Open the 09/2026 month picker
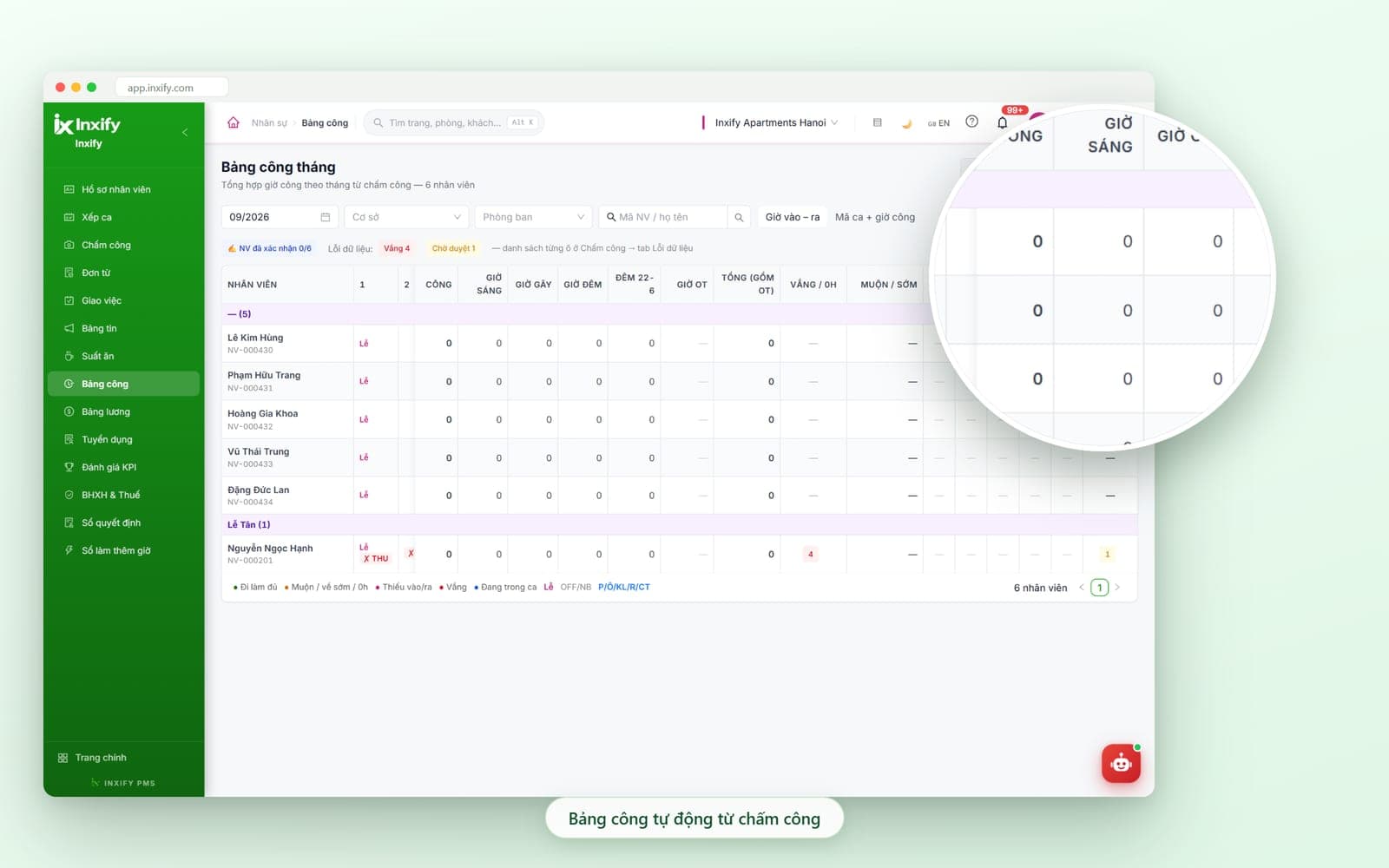The height and width of the screenshot is (868, 1389). (280, 217)
